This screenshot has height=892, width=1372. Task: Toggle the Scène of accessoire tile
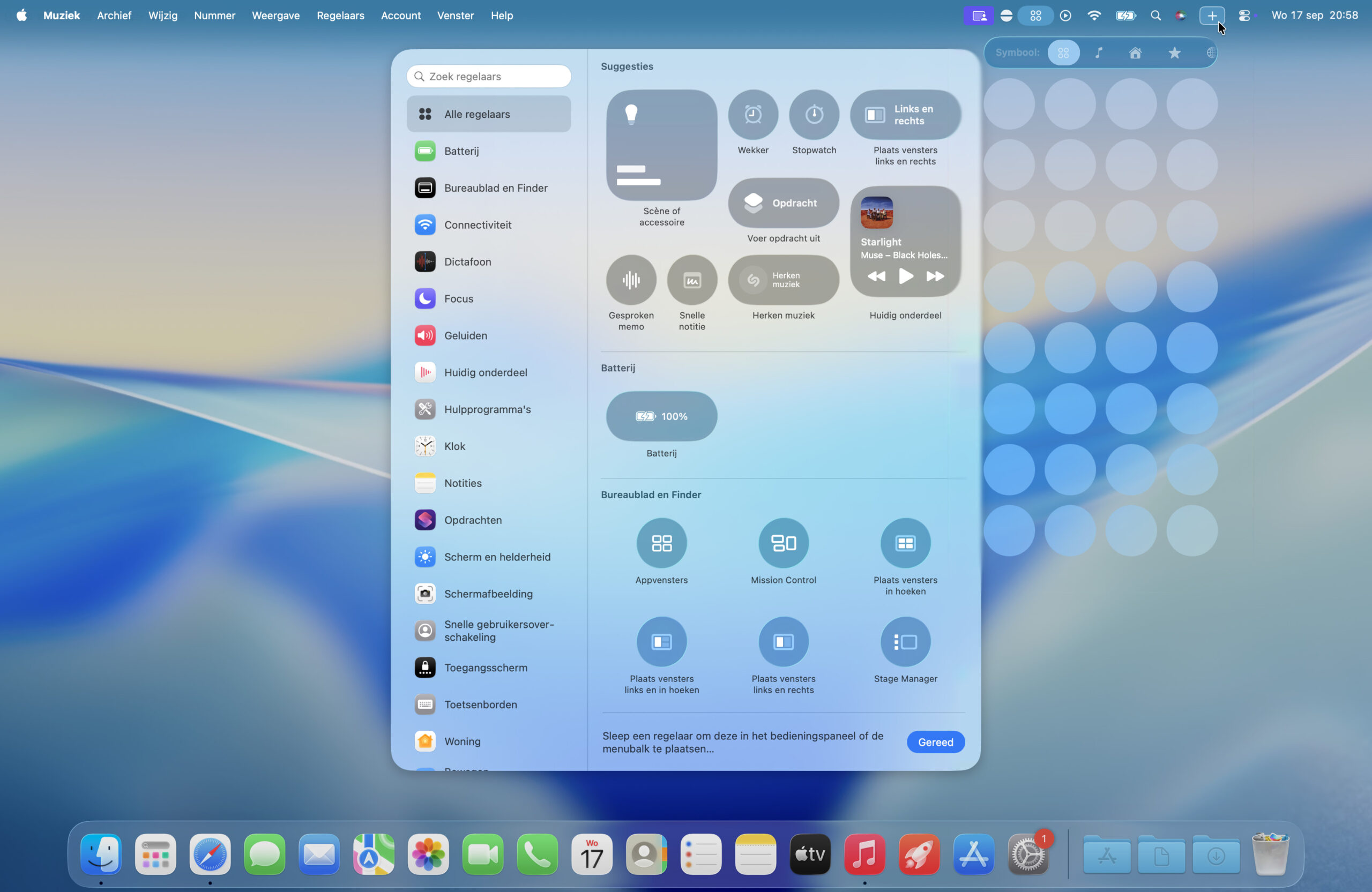click(661, 145)
